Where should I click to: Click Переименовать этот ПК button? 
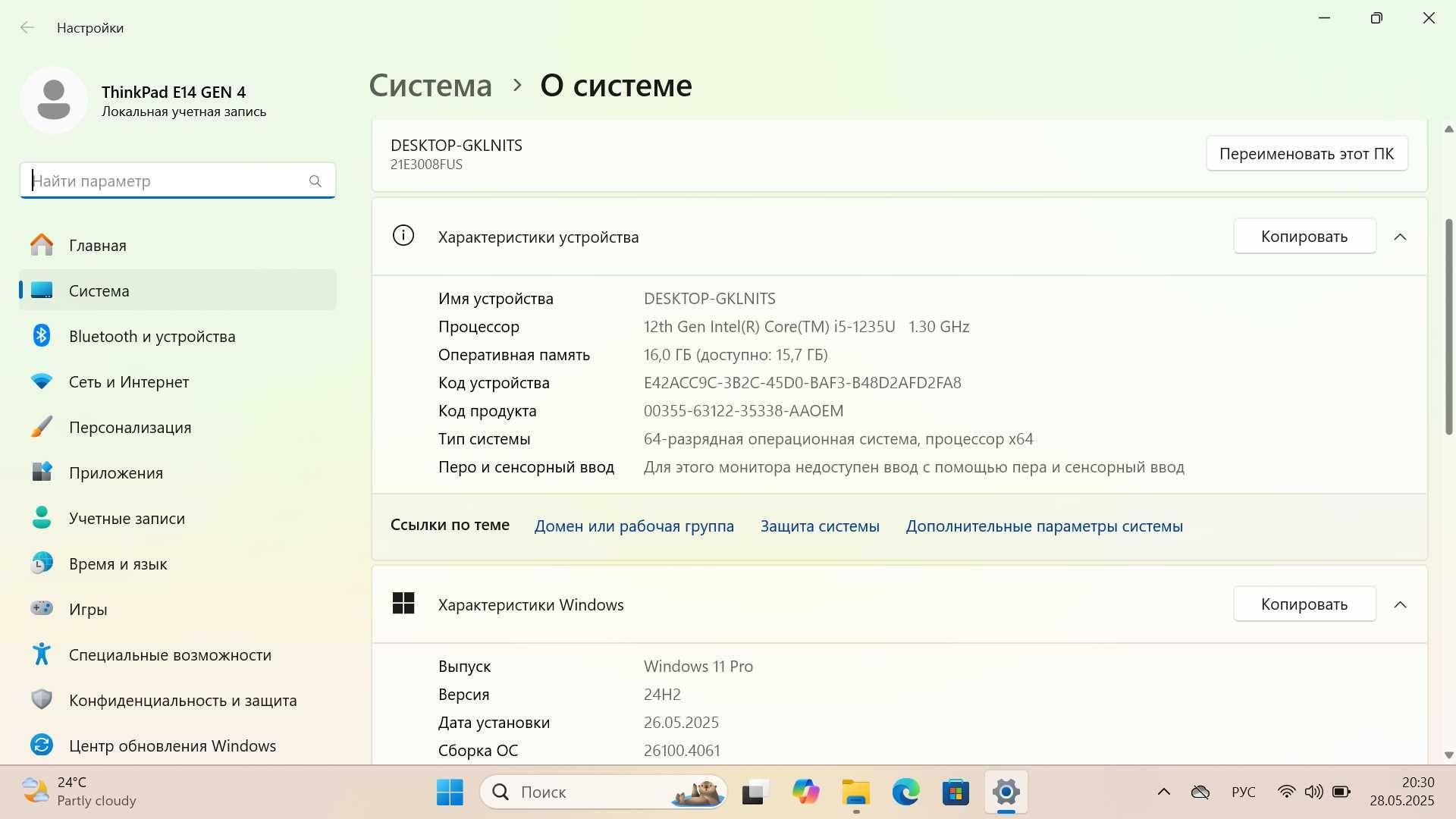coord(1307,153)
